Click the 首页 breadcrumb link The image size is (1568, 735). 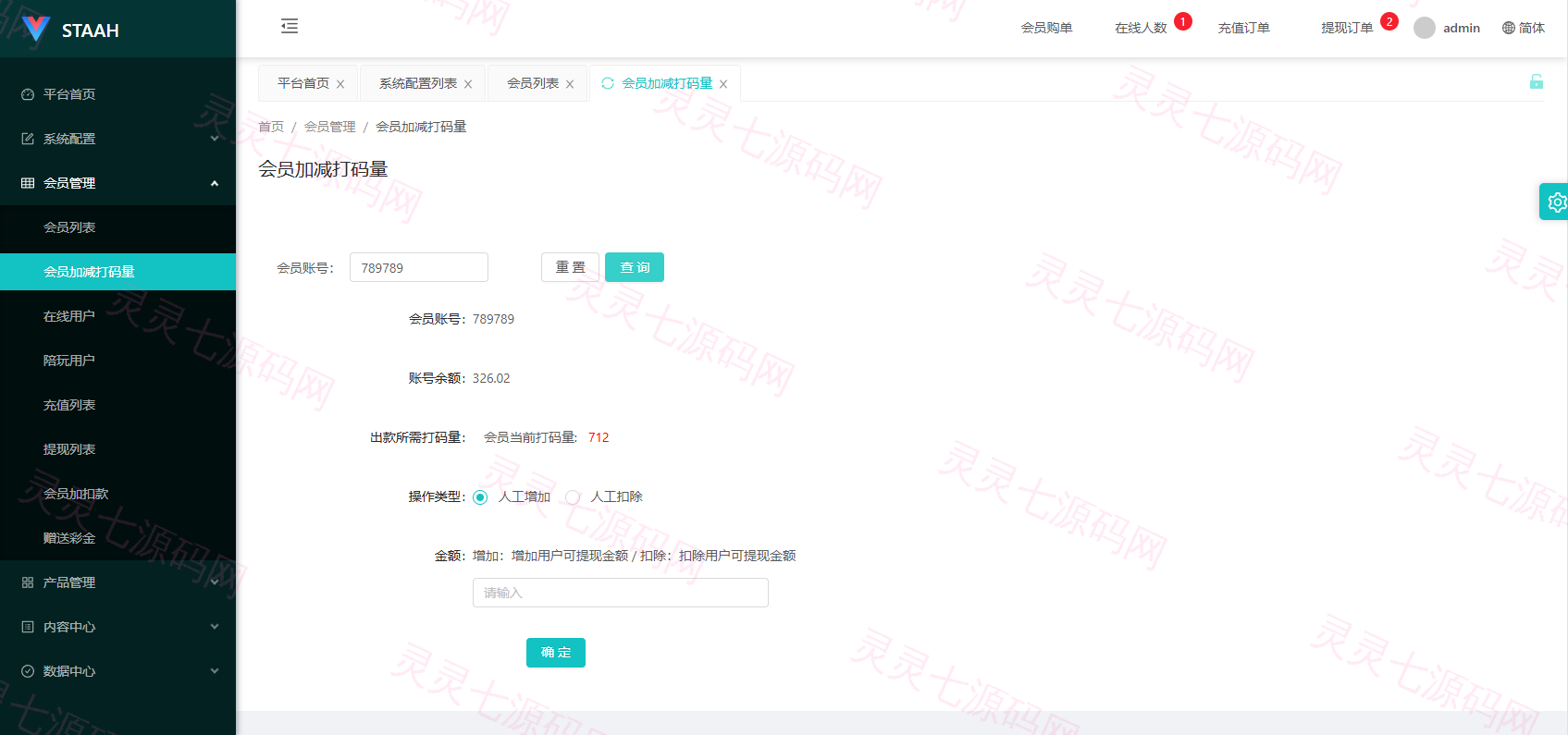271,127
